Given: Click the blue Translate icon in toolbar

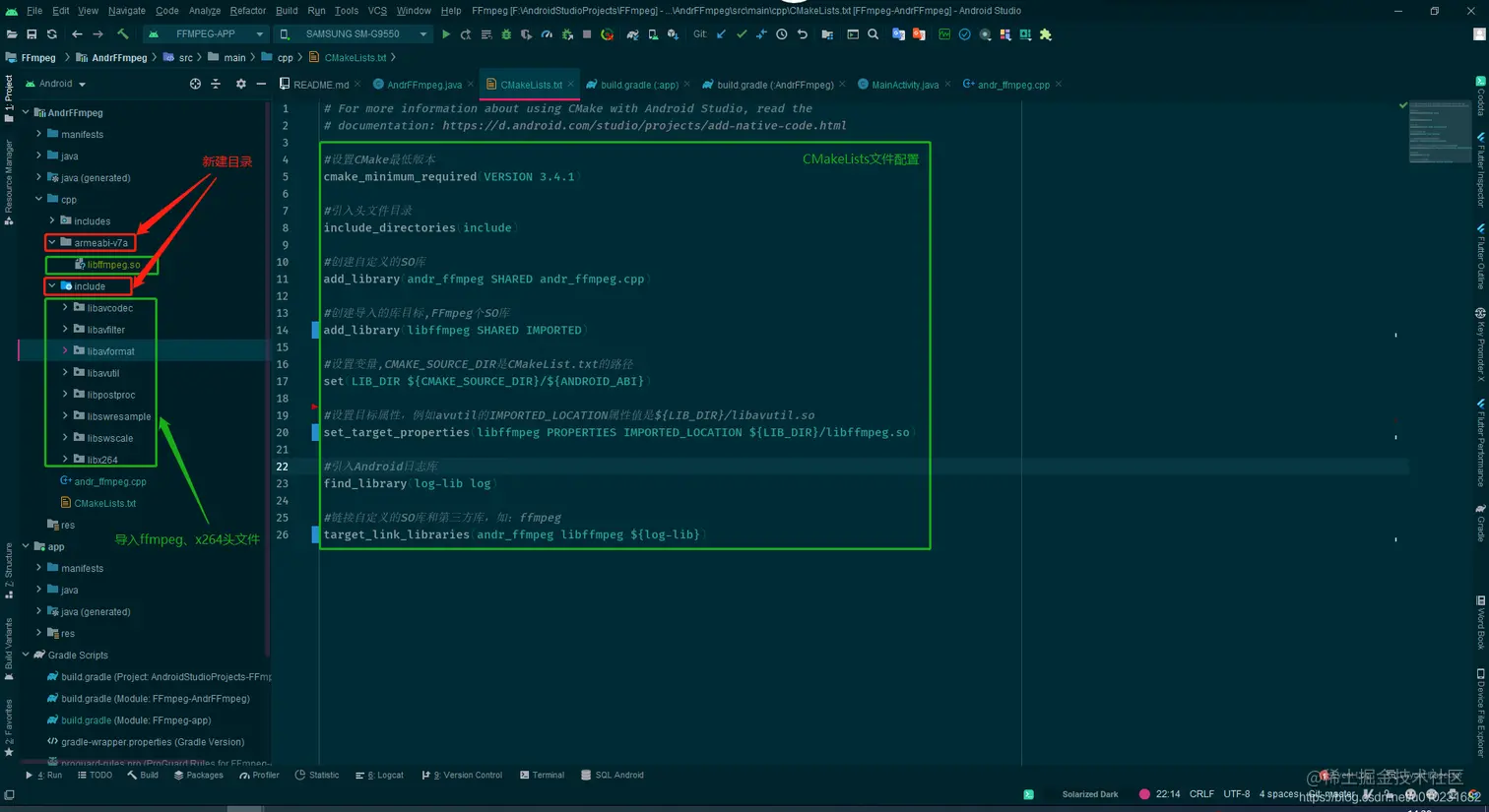Looking at the screenshot, I should click(898, 34).
